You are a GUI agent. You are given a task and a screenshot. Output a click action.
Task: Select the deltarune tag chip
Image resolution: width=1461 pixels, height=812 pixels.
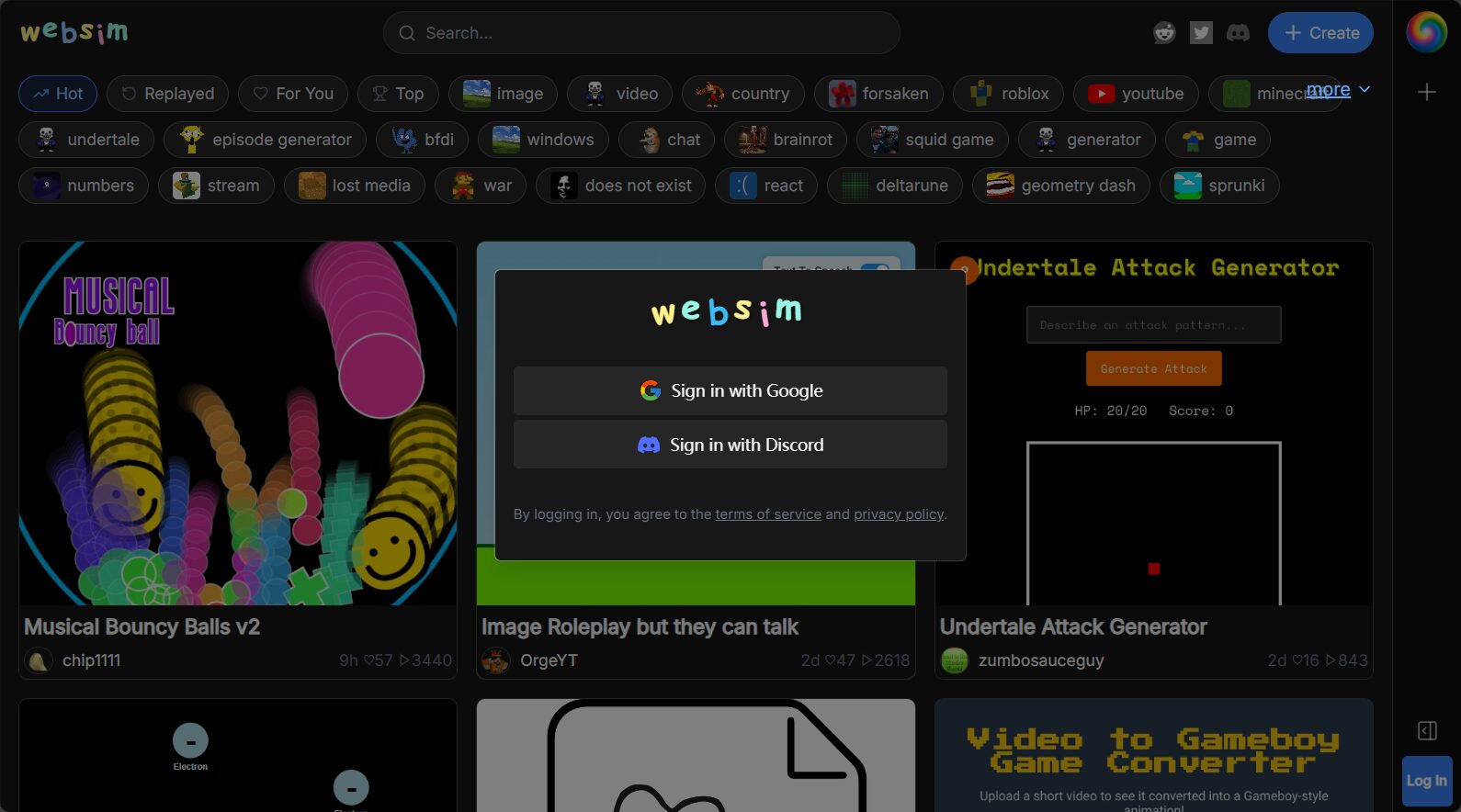tap(895, 186)
